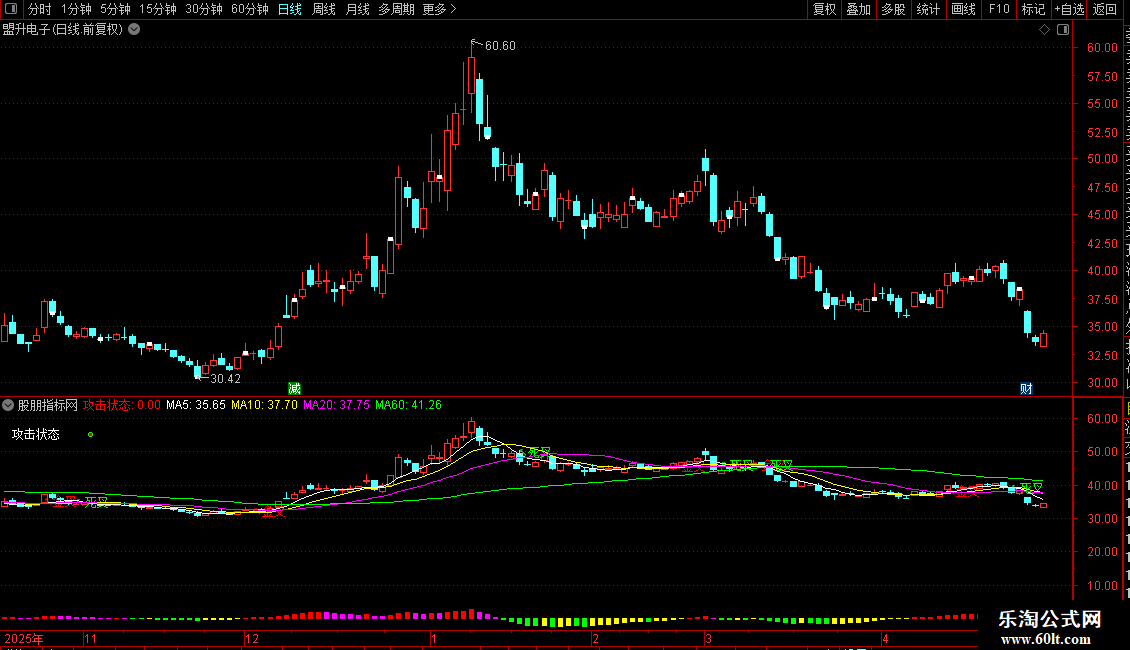Click the 标记 mark button

[1033, 9]
